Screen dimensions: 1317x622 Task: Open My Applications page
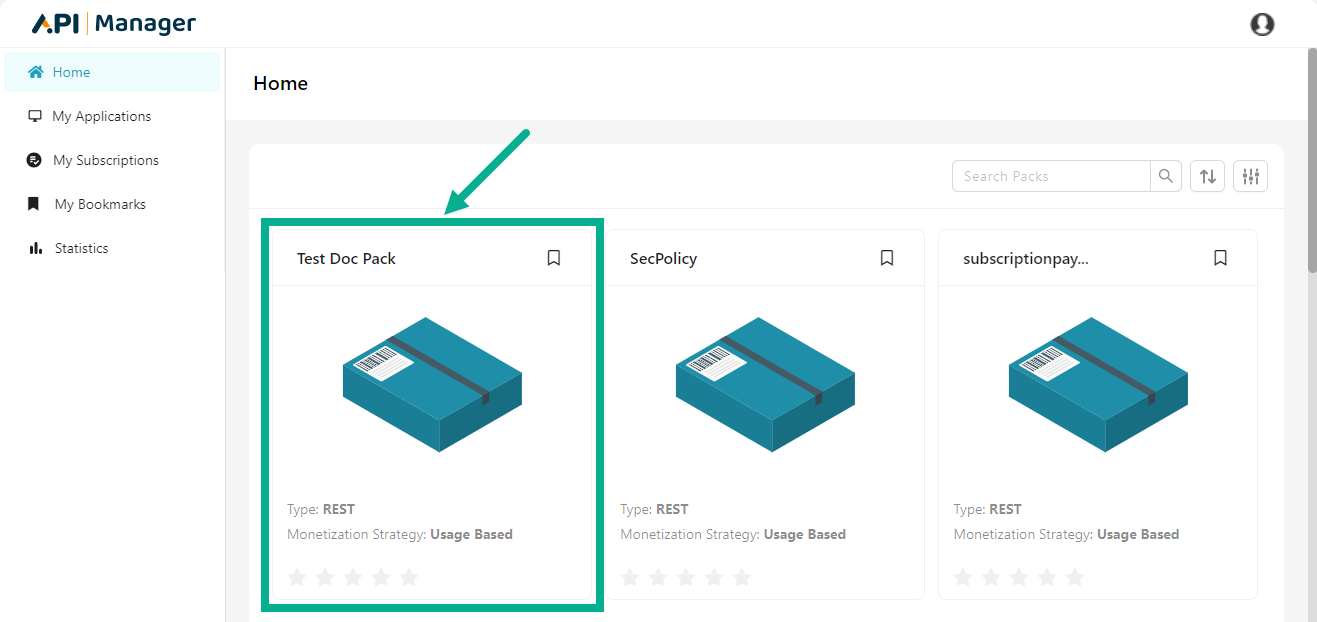tap(101, 116)
